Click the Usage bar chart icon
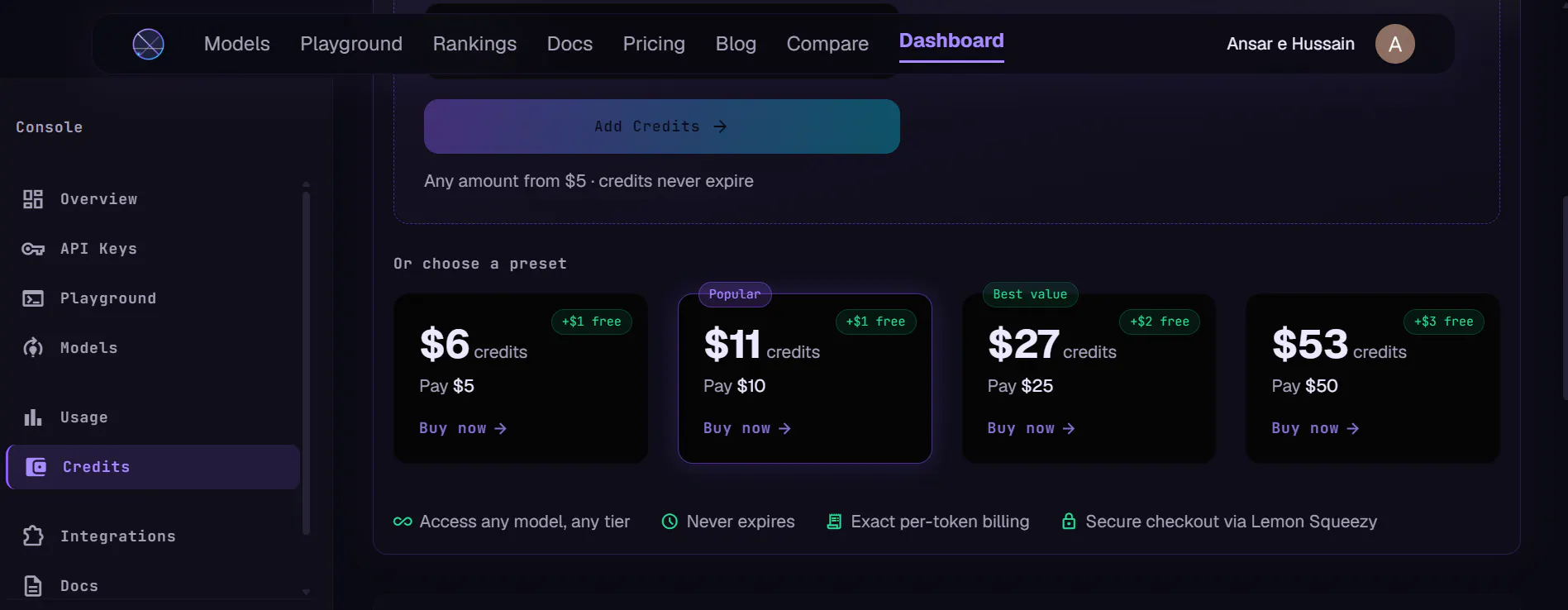This screenshot has height=610, width=1568. 33,417
